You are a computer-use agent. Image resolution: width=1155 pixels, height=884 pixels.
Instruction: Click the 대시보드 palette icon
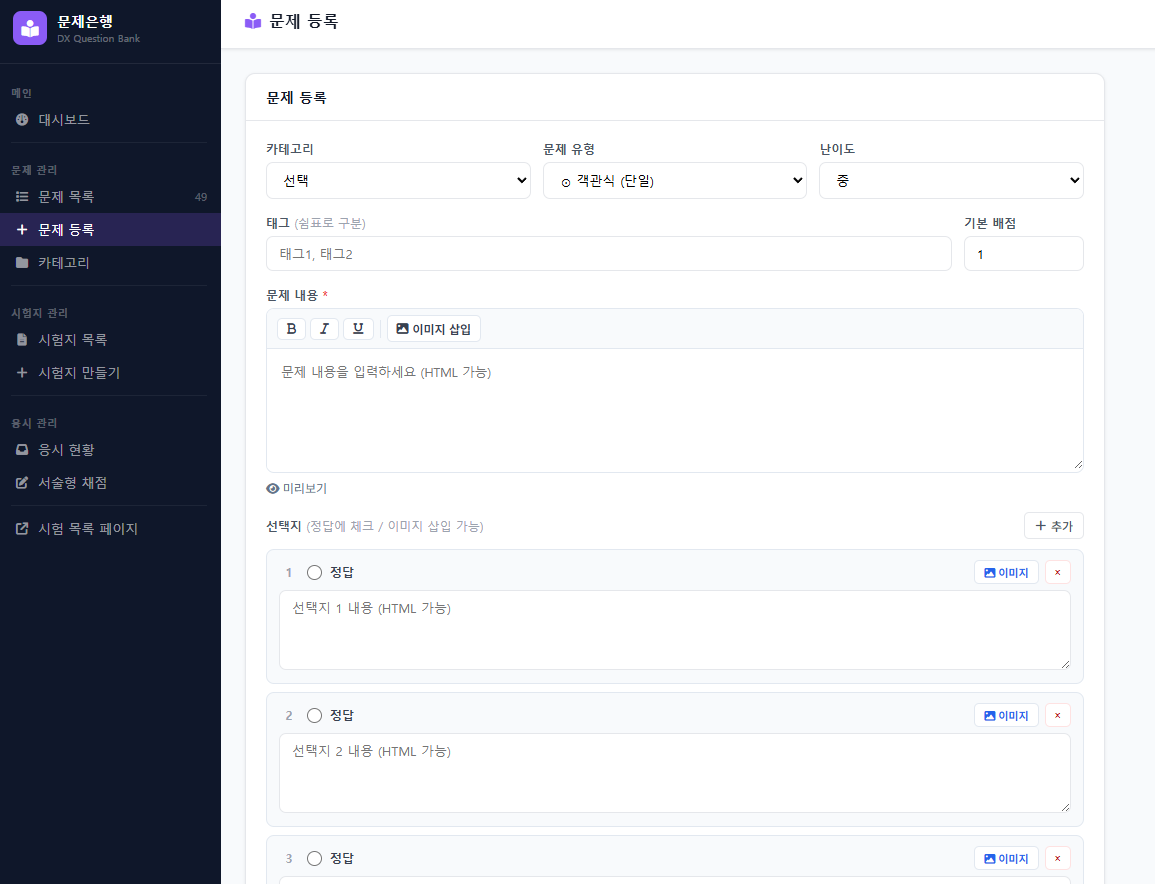pos(22,119)
